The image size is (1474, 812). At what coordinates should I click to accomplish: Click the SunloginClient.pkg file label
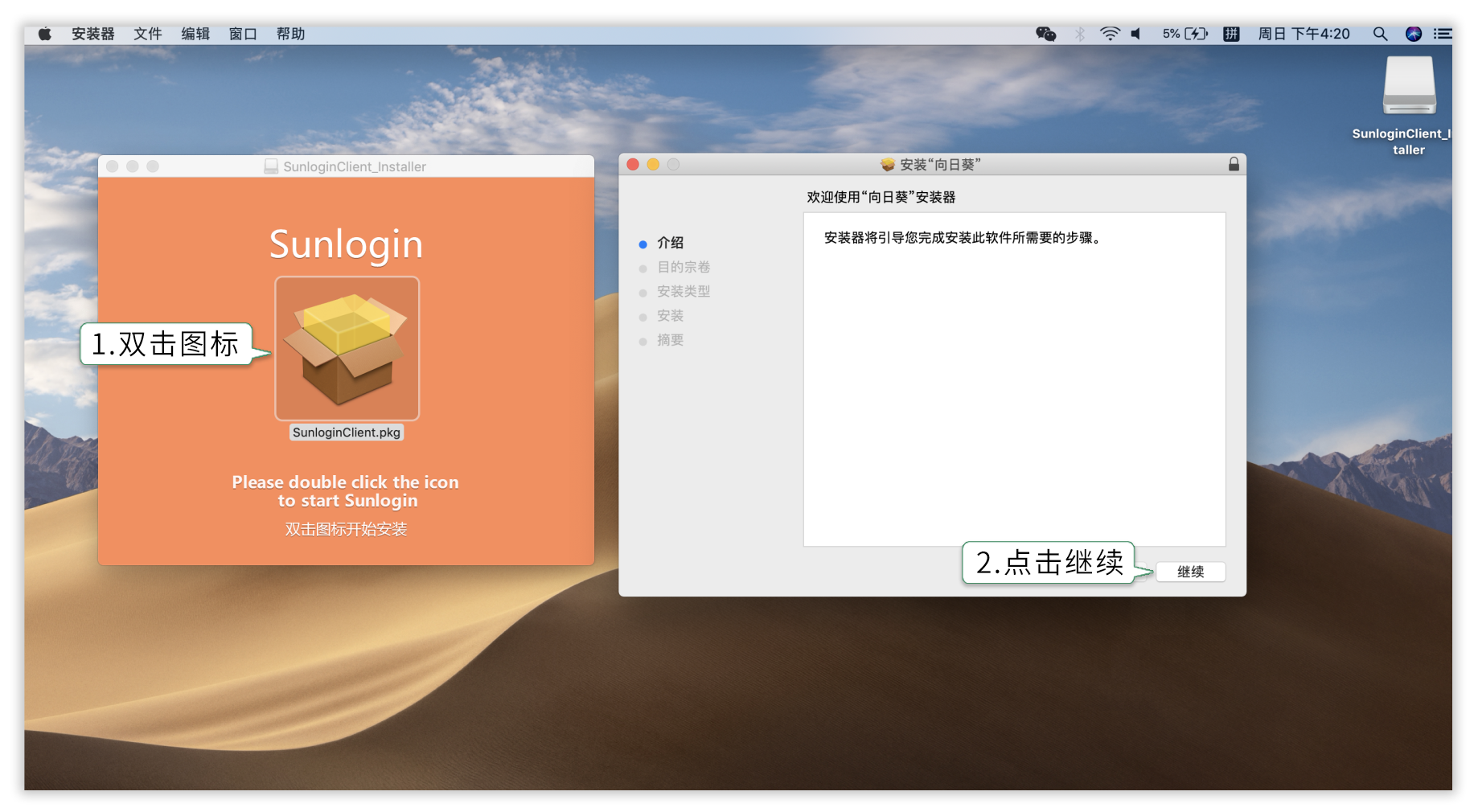coord(347,433)
